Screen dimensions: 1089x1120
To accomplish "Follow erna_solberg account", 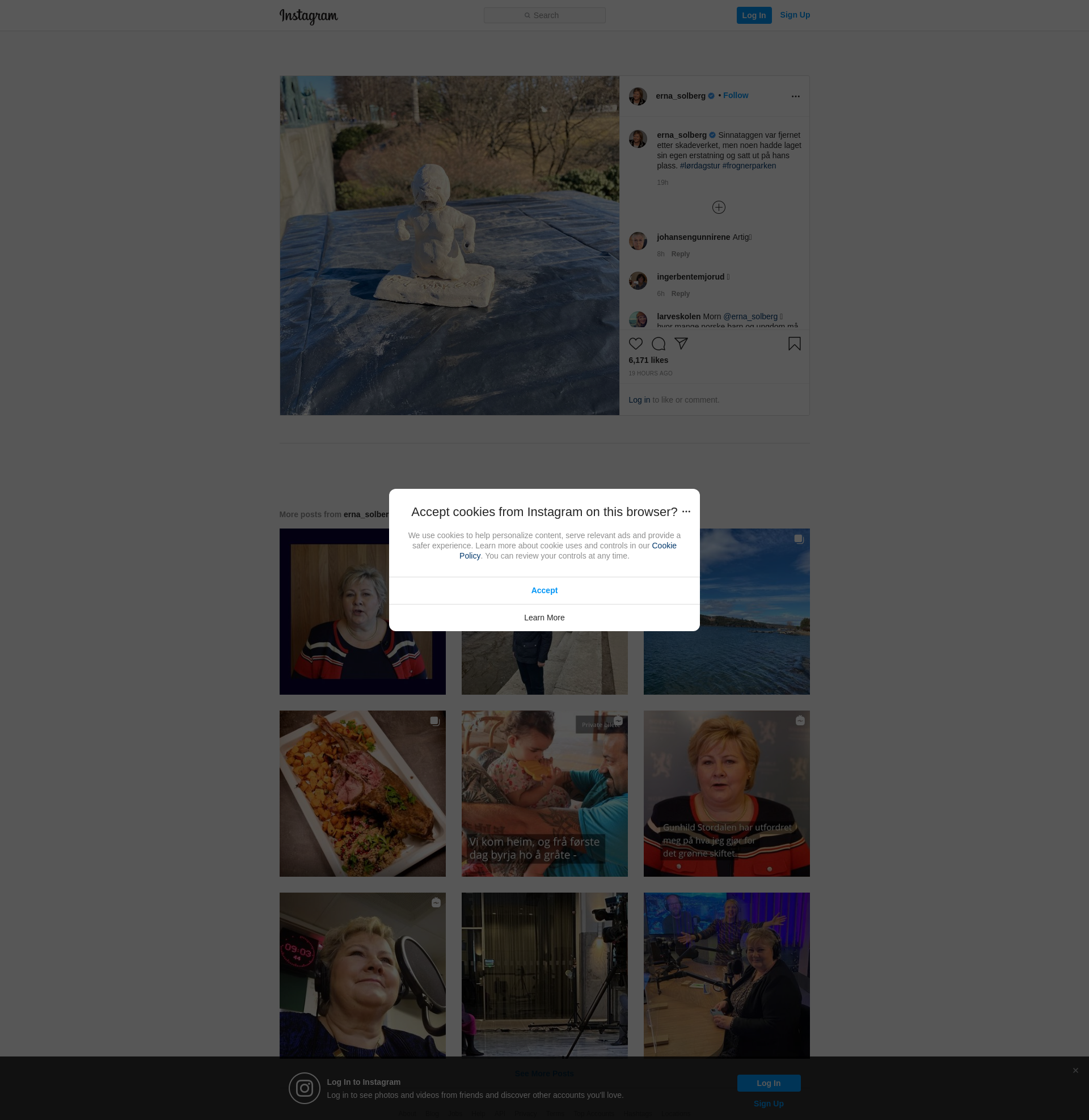I will (735, 95).
